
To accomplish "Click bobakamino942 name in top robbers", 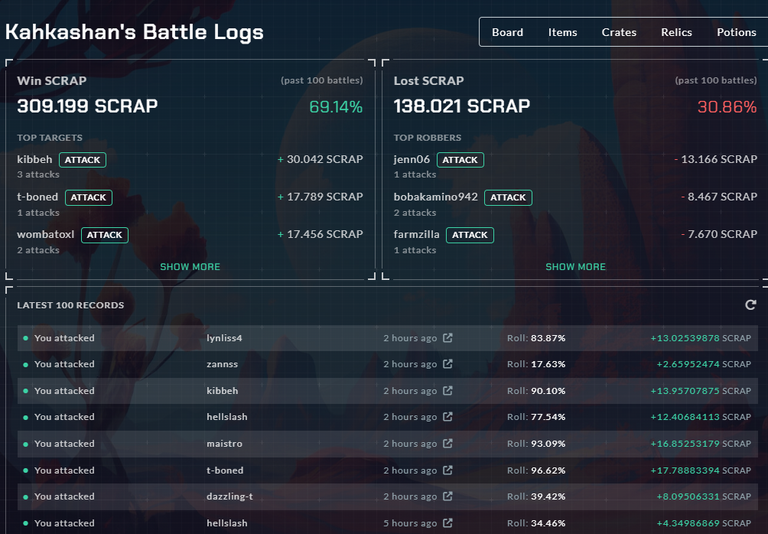I will (x=435, y=197).
